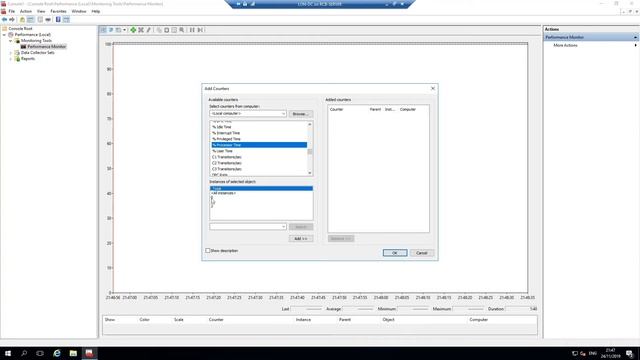Click the MMC Forward arrow toolbar icon
640x360 pixels.
pos(12,20)
